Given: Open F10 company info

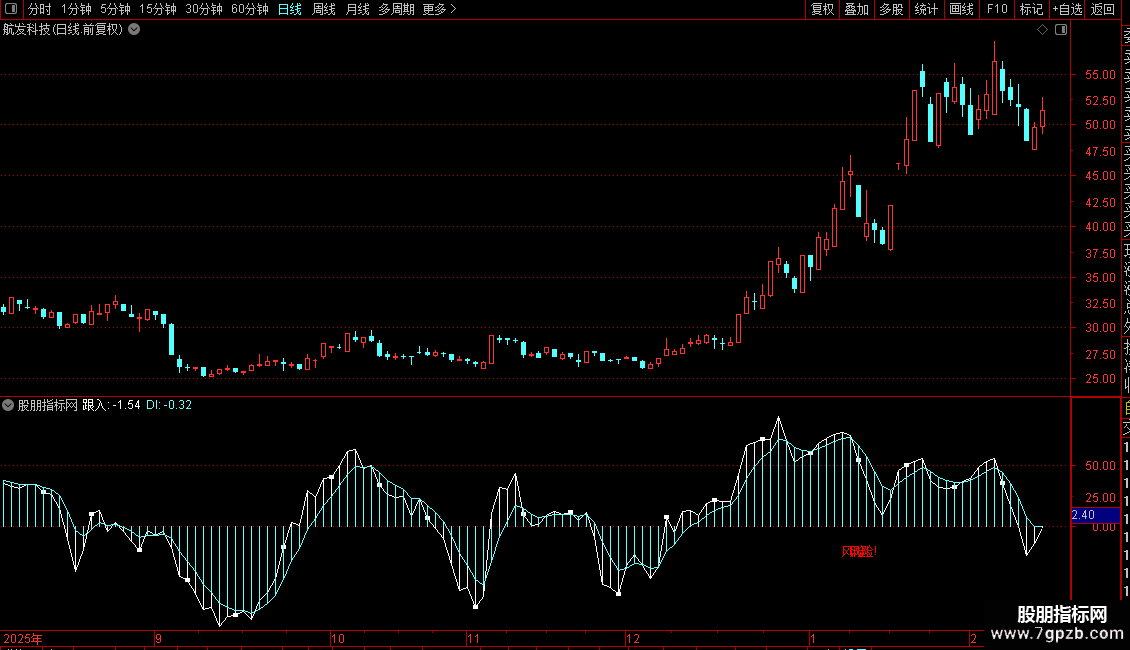Looking at the screenshot, I should click(x=997, y=9).
